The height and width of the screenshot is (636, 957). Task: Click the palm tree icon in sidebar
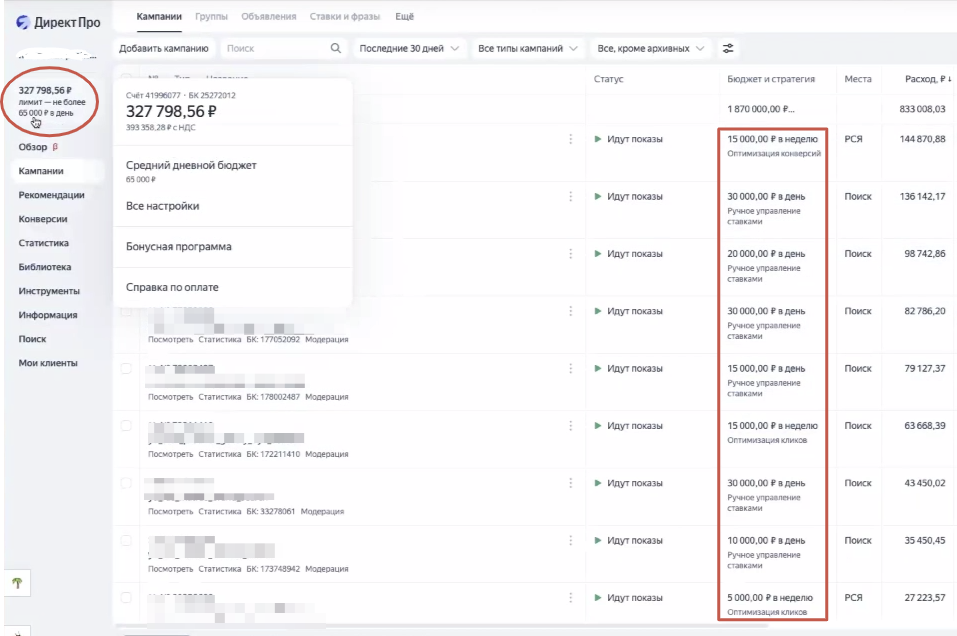pyautogui.click(x=17, y=583)
